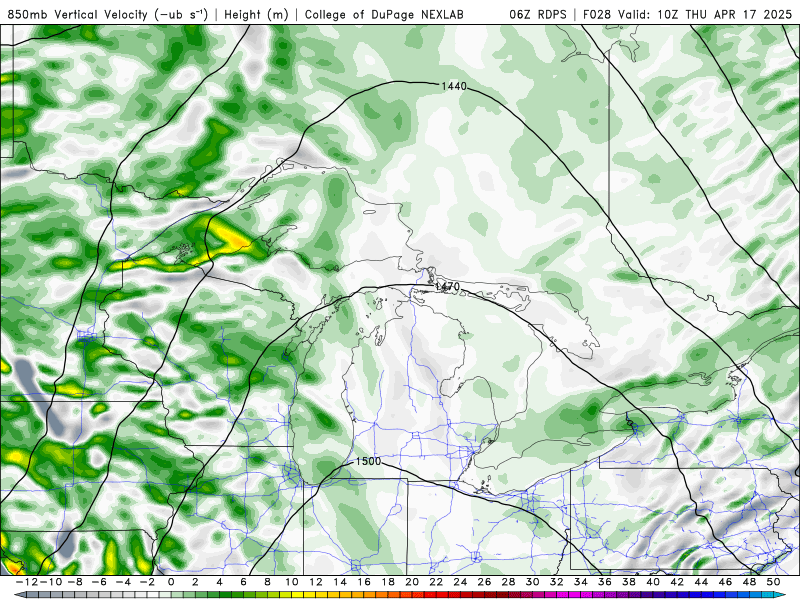Viewport: 800px width, 600px height.
Task: Click the 1500 height contour label
Action: pos(368,461)
